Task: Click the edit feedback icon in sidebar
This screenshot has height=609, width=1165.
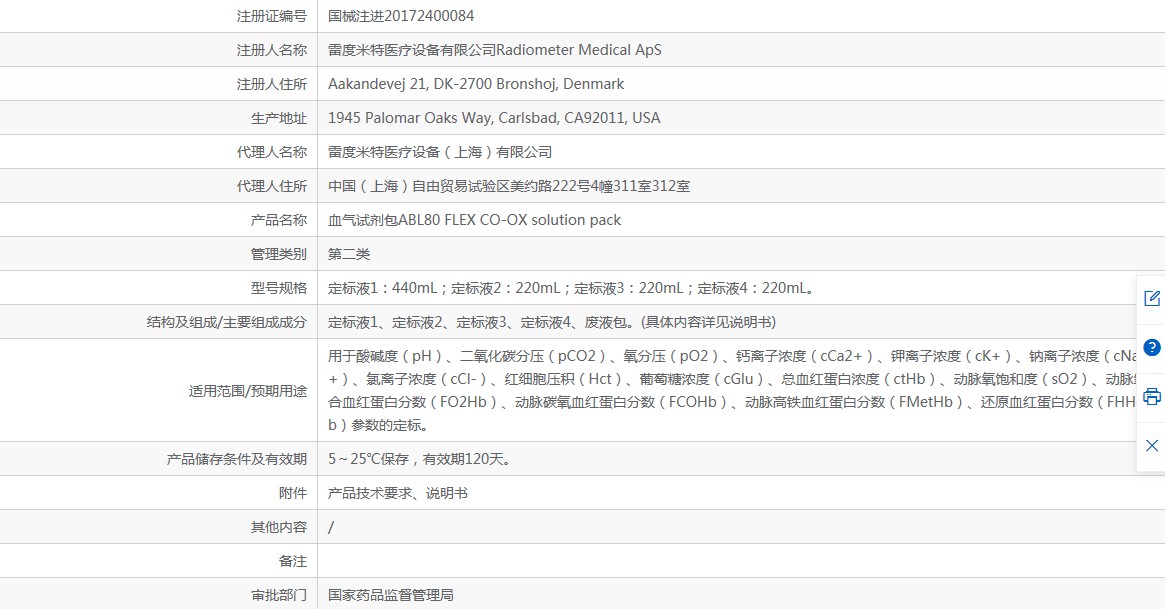Action: click(x=1152, y=299)
